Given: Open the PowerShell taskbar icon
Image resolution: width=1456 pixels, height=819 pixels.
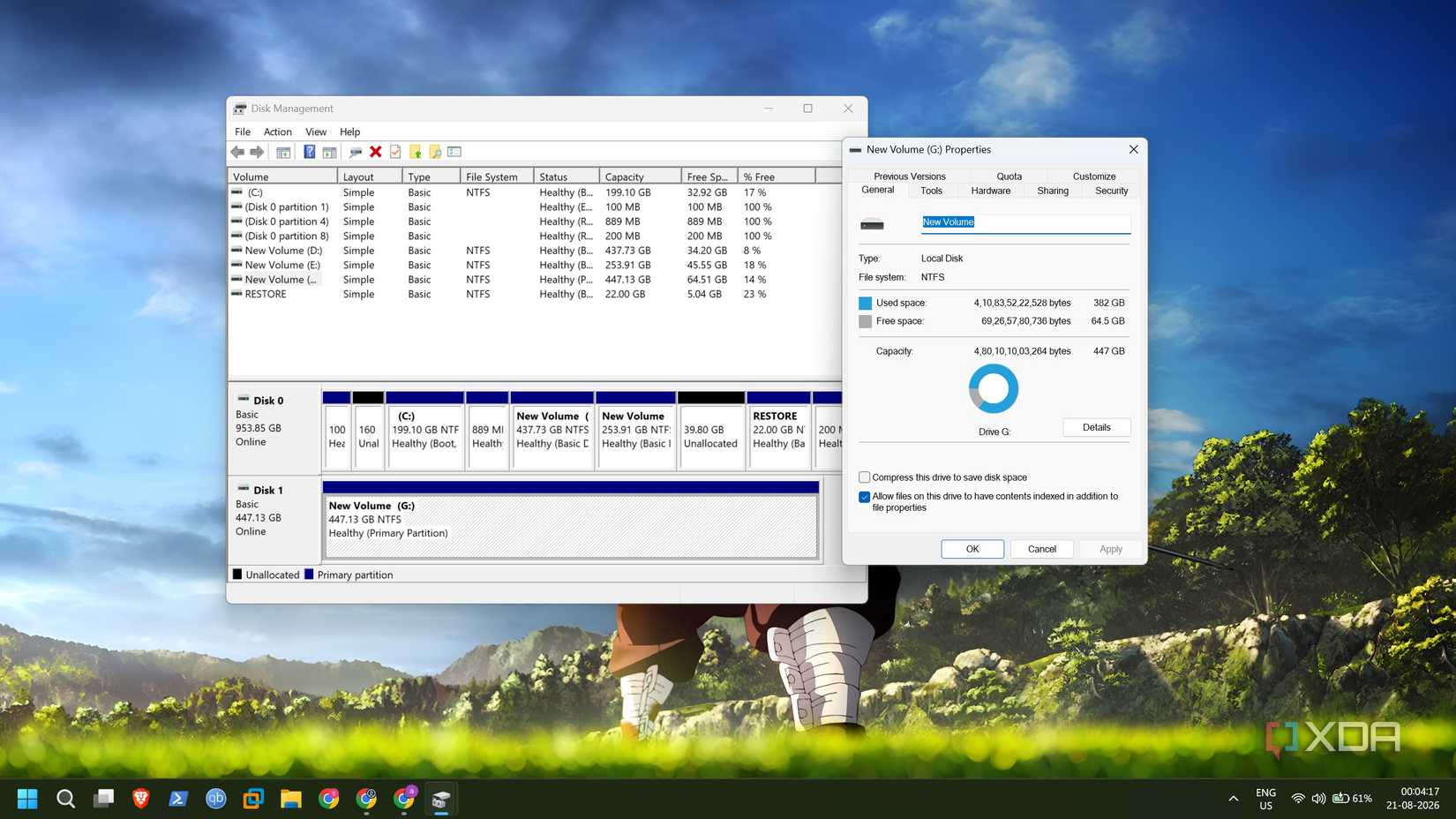Looking at the screenshot, I should pos(178,799).
